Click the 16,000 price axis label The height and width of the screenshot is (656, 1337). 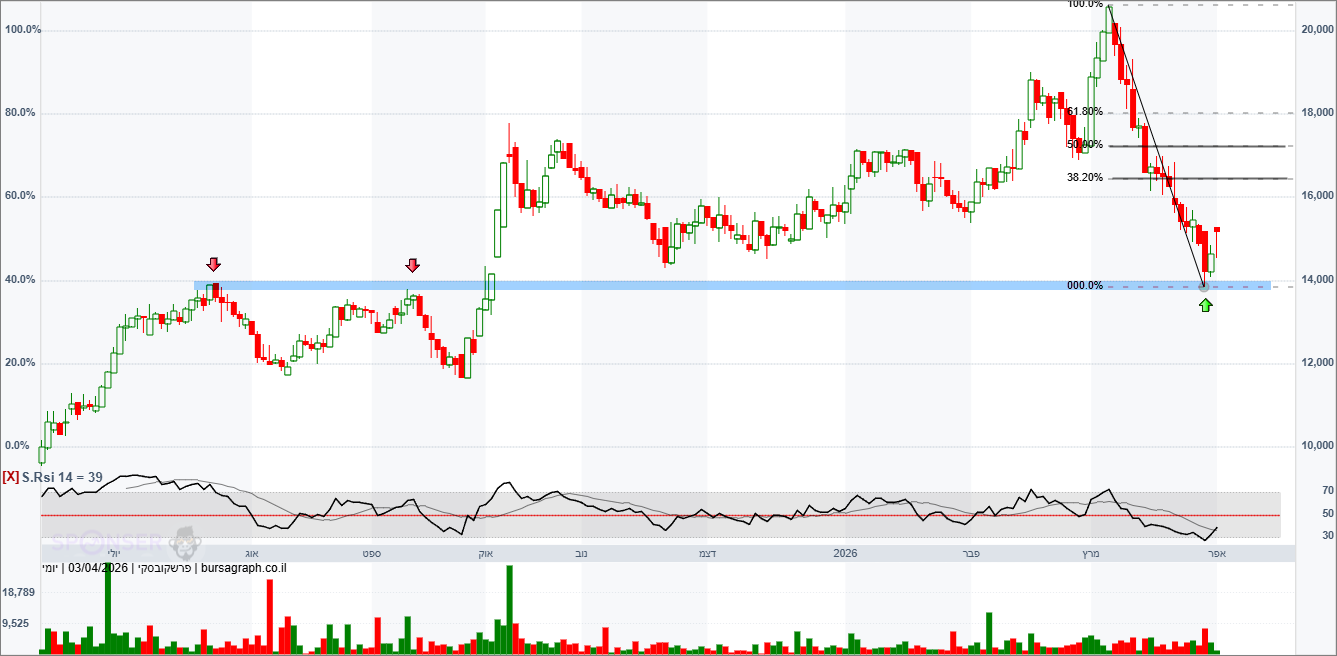(x=1318, y=196)
